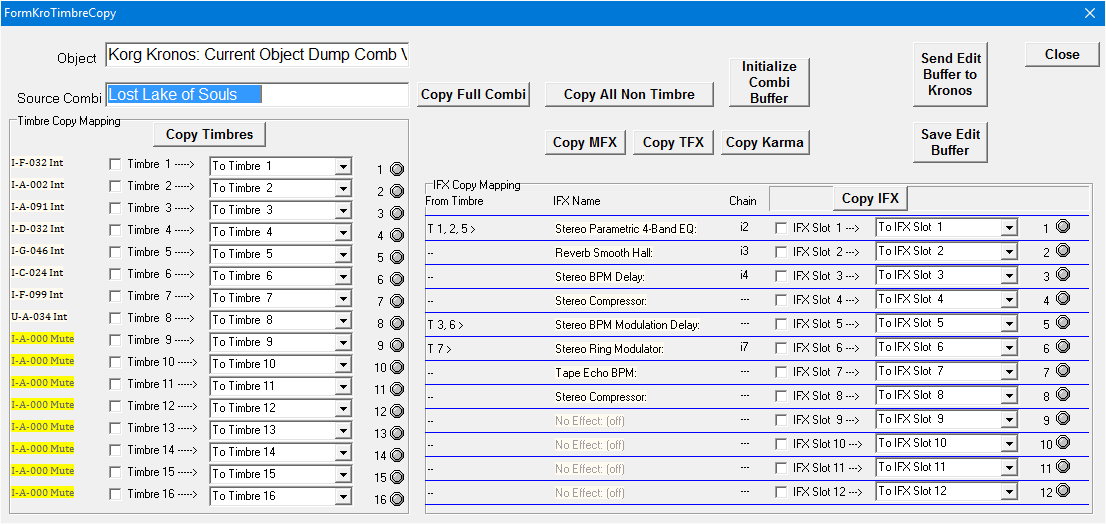Click the round indicator beside Timbre 5
This screenshot has height=524, width=1106.
pos(397,257)
